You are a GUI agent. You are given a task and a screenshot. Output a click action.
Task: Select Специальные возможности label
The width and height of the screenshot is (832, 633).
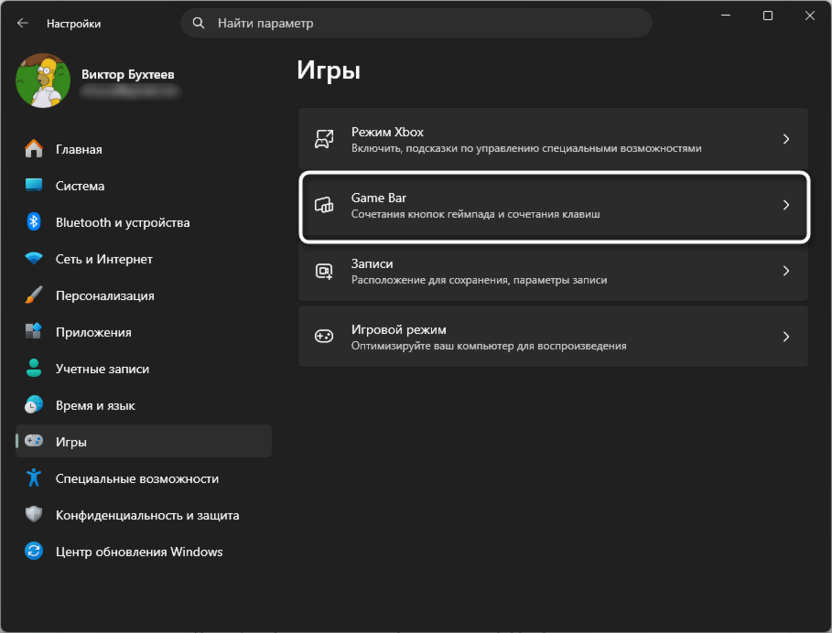(137, 479)
